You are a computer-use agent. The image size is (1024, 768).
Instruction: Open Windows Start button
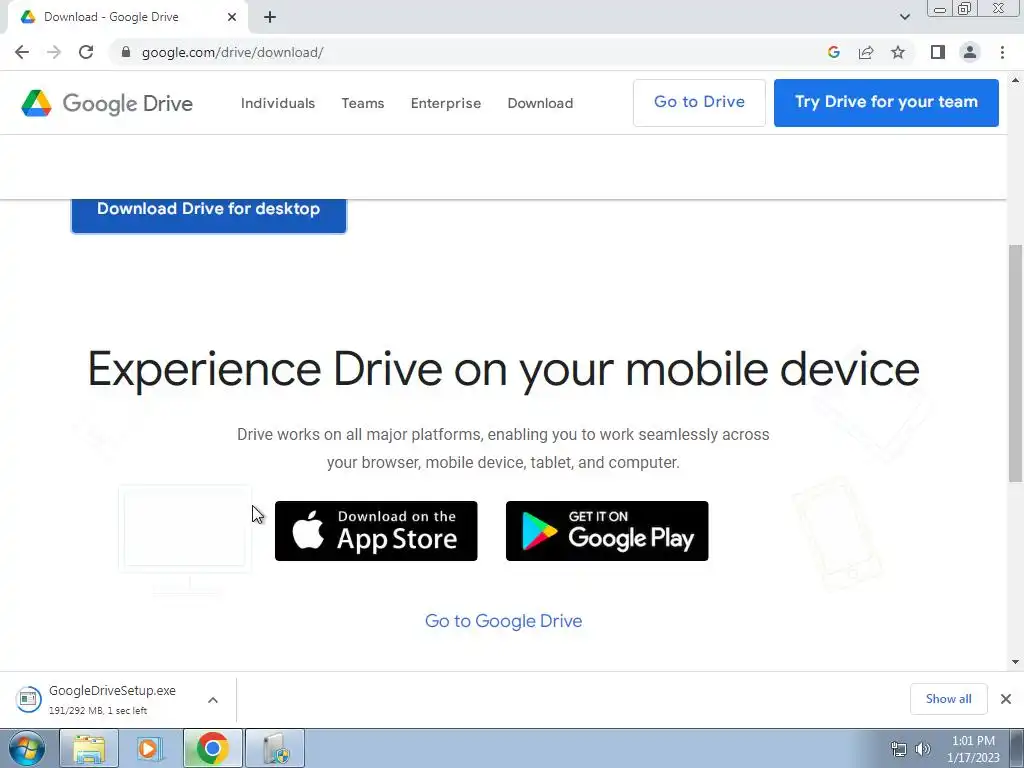[27, 749]
